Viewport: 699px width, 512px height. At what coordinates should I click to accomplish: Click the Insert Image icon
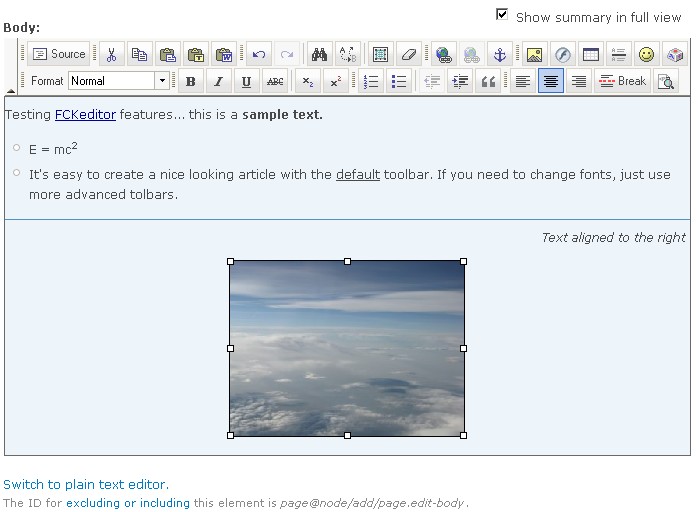click(534, 54)
